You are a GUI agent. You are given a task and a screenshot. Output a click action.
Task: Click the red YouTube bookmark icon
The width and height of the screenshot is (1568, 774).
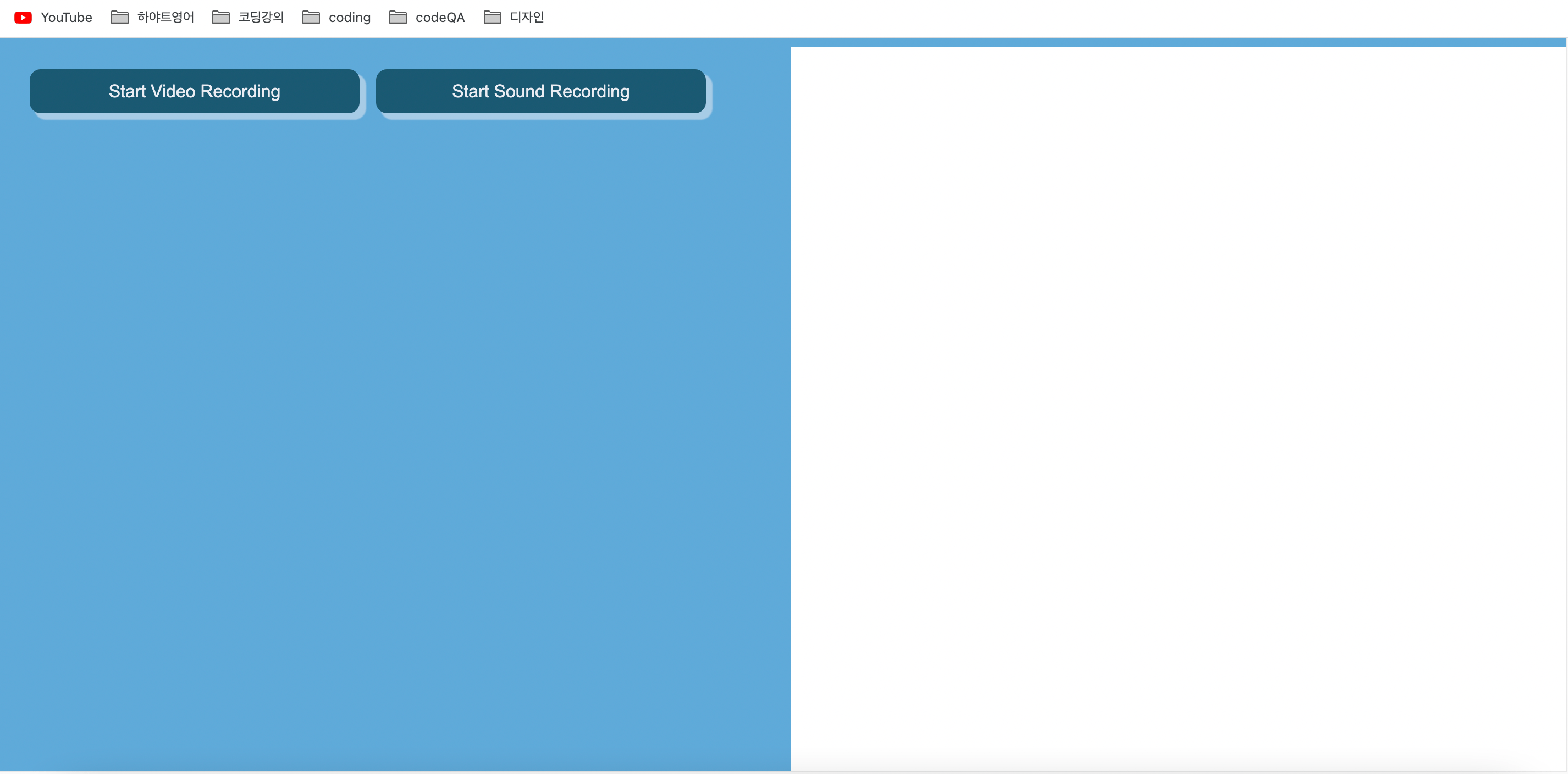coord(23,18)
